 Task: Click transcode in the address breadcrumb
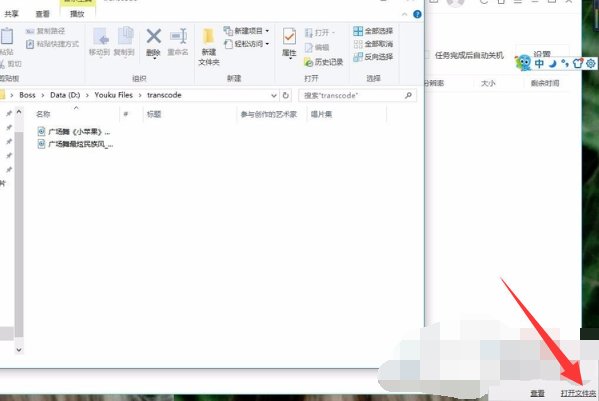tap(164, 95)
